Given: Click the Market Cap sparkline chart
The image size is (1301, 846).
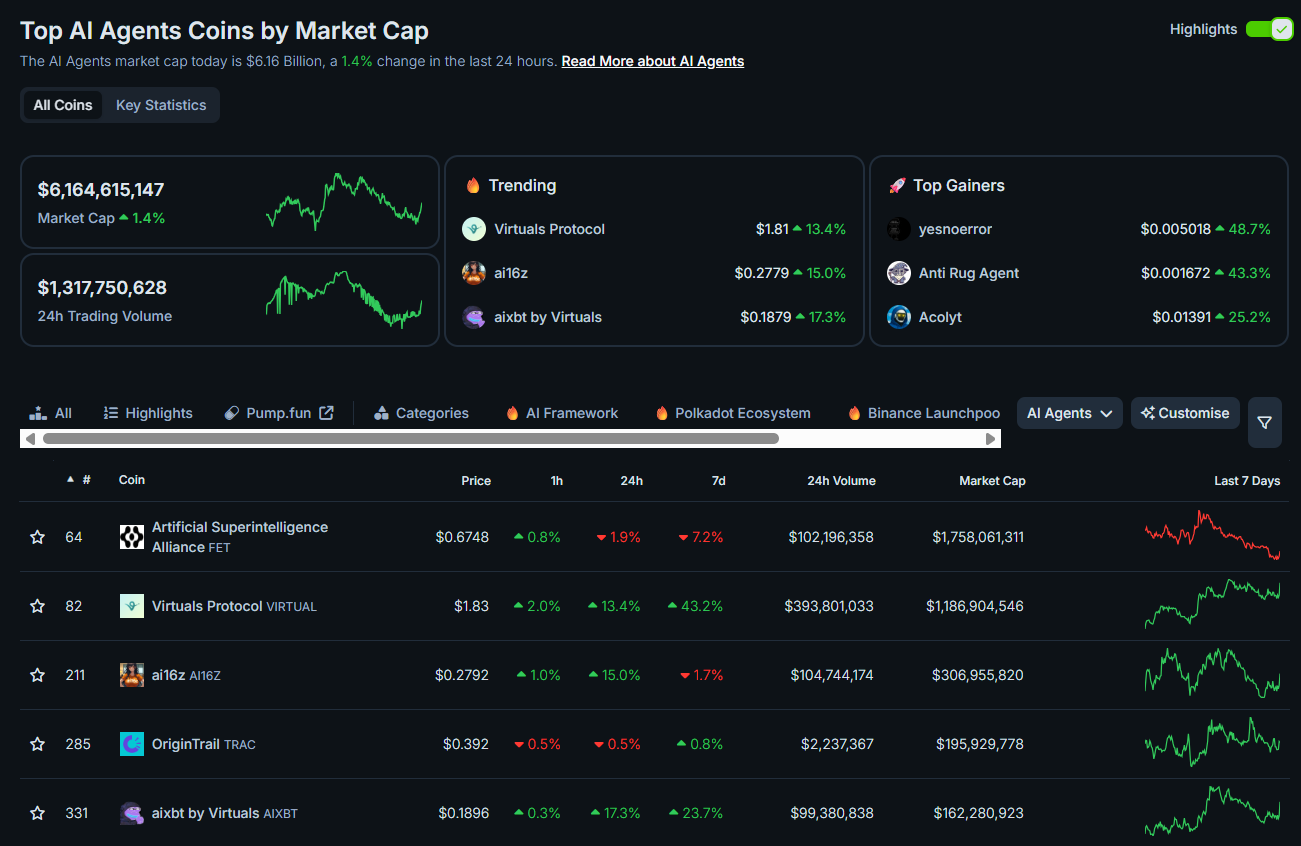Looking at the screenshot, I should click(x=344, y=201).
